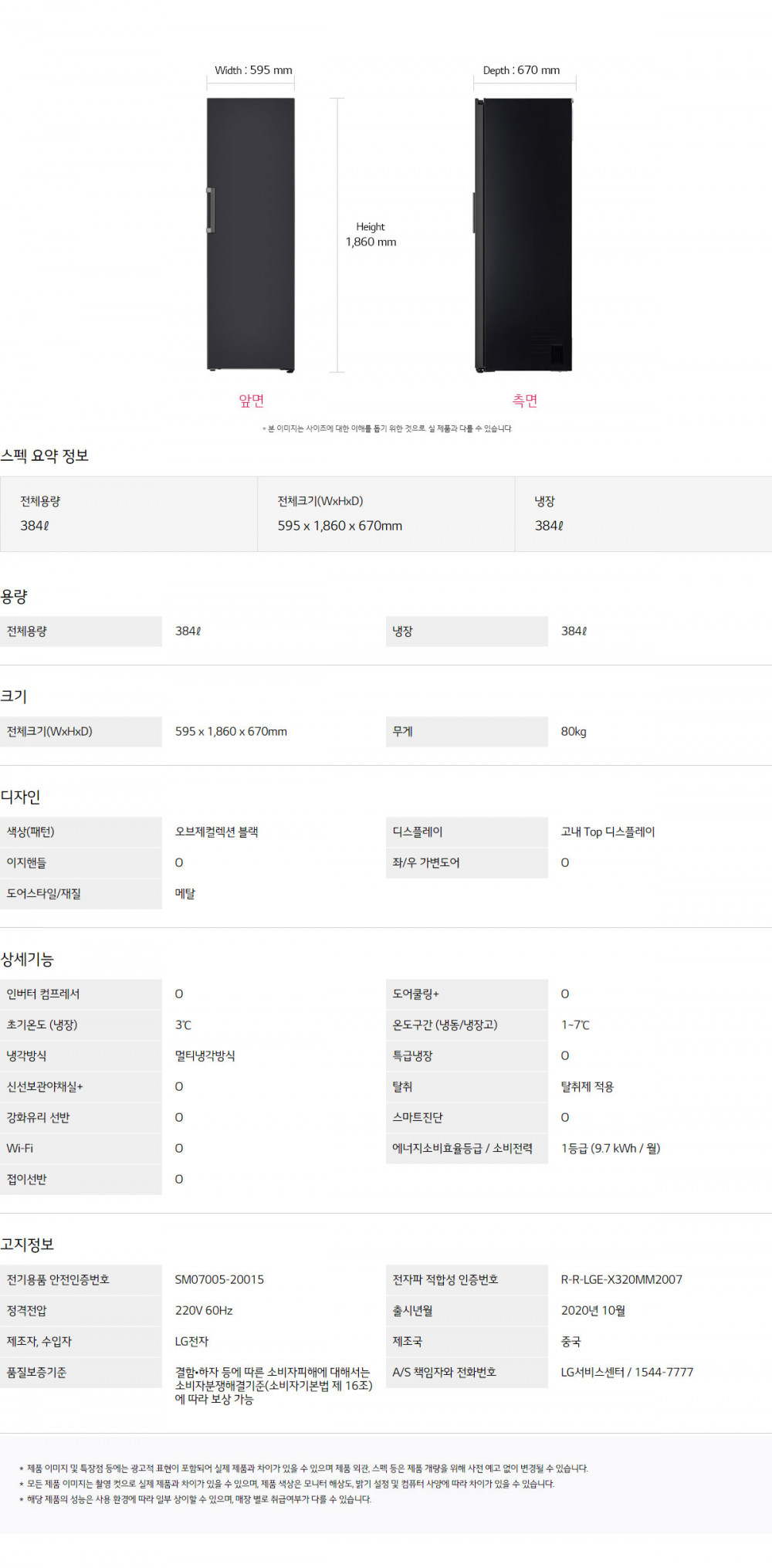The height and width of the screenshot is (1568, 772).
Task: Click the 멀티냉각방식 cooling value
Action: (205, 1055)
